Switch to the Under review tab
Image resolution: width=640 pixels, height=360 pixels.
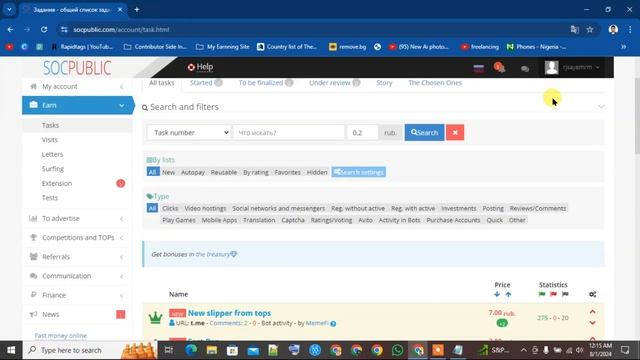coord(335,83)
